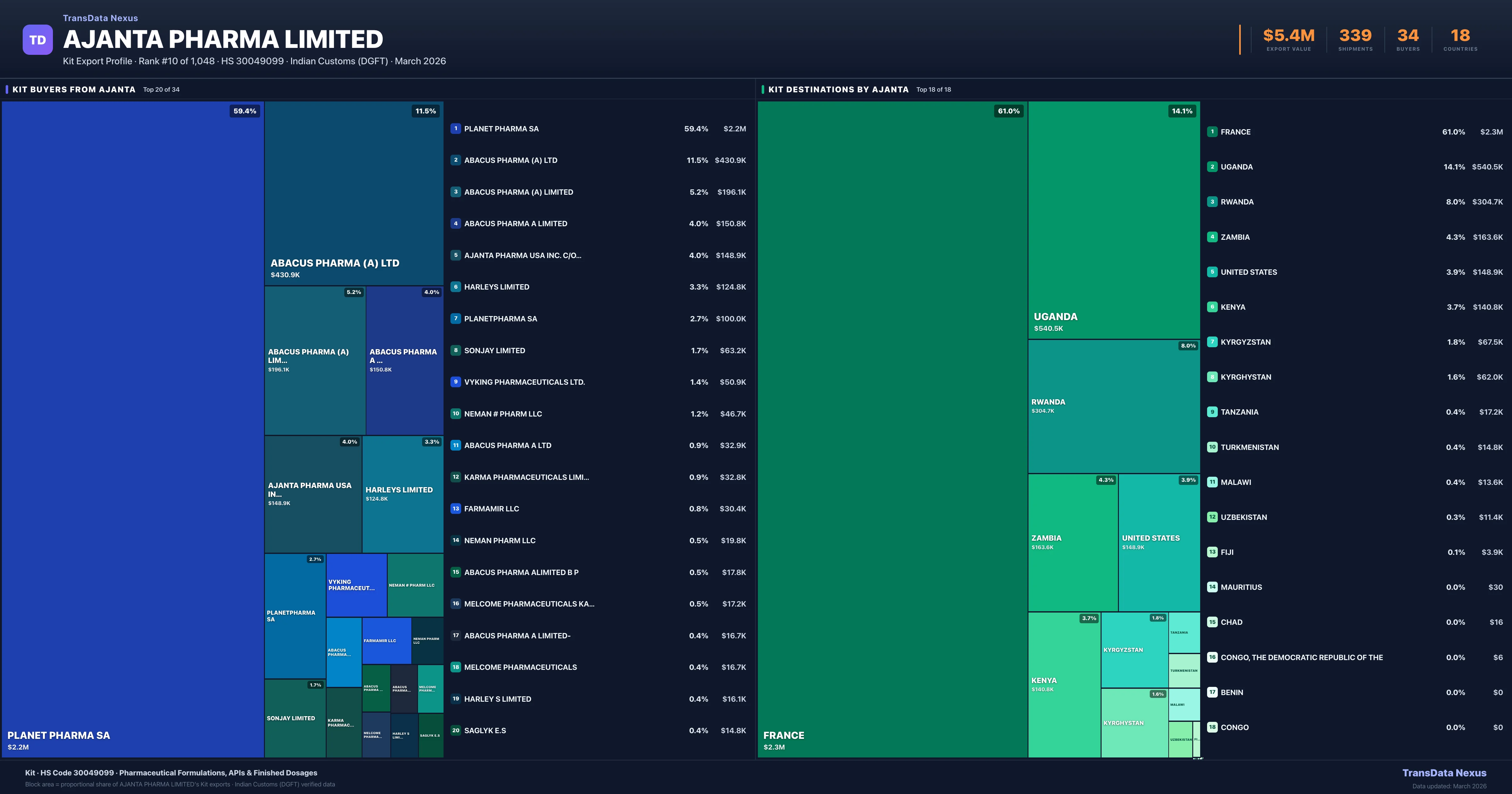Screen dimensions: 1512x794
Task: Open the AJANTA PHARMA LIMITED profile title
Action: coord(223,39)
